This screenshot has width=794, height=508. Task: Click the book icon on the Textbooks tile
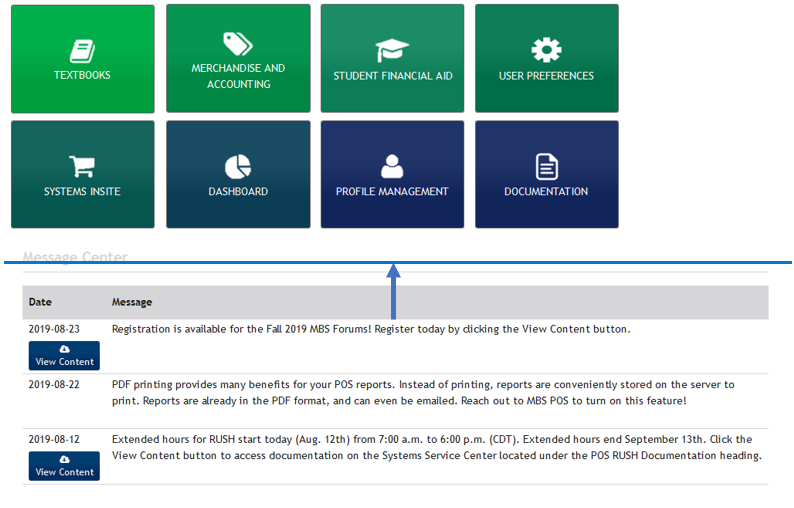coord(82,50)
